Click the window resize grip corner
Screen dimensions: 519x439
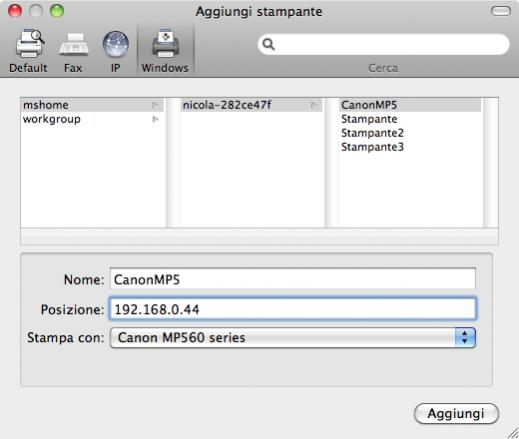pos(513,433)
